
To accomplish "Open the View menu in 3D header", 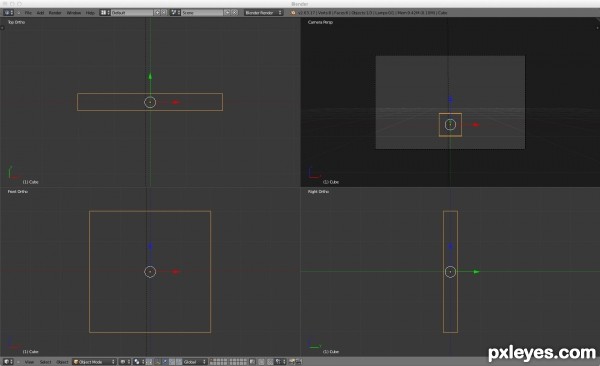I will (29, 362).
